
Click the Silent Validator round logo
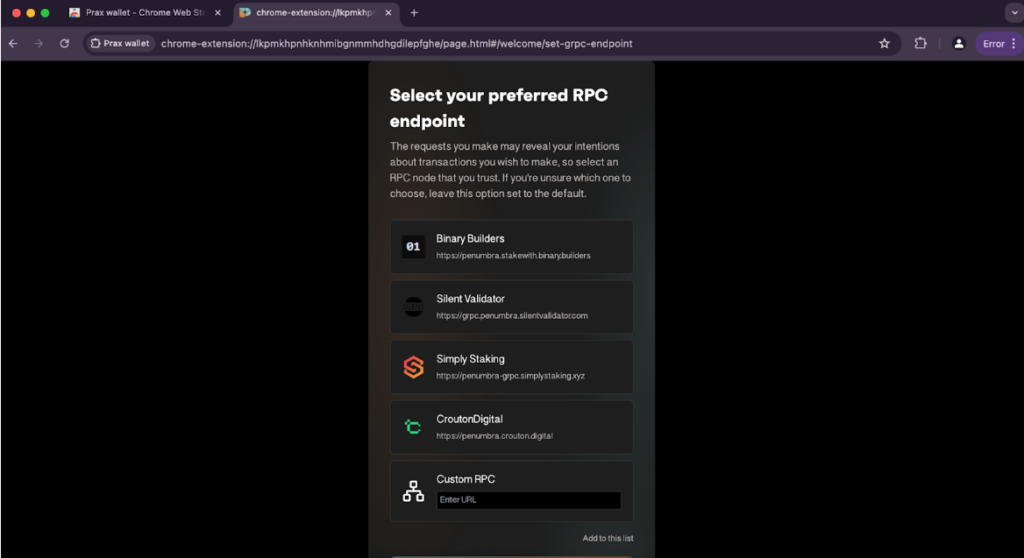[x=413, y=307]
